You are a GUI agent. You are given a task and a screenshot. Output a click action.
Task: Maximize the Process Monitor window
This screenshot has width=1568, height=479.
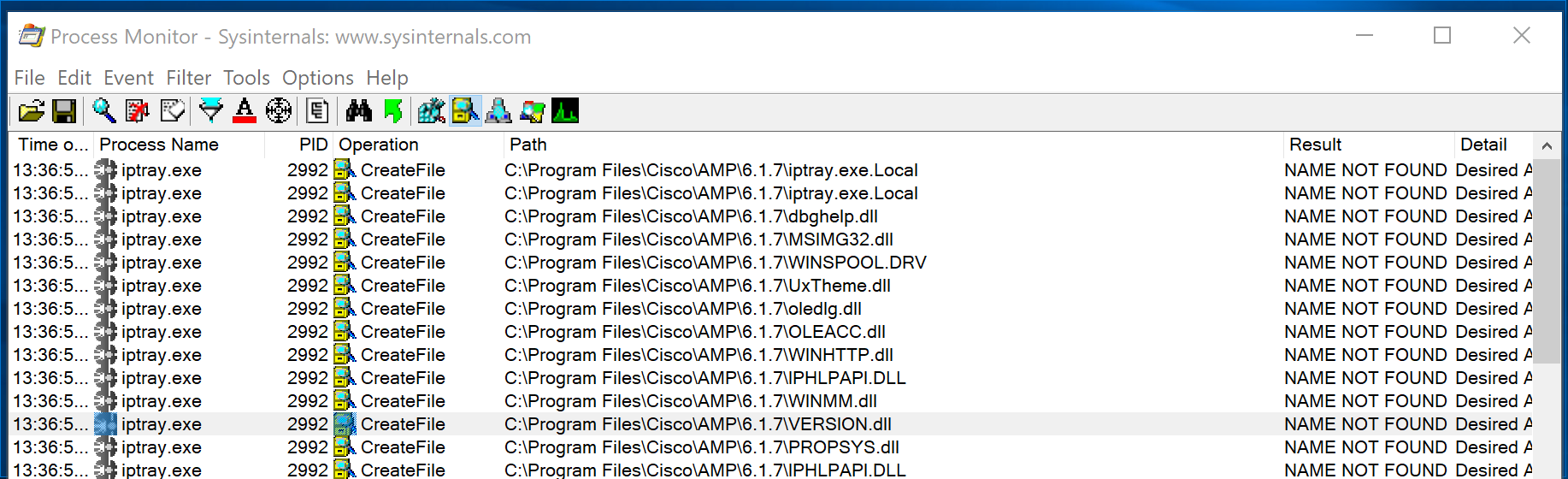click(x=1442, y=35)
